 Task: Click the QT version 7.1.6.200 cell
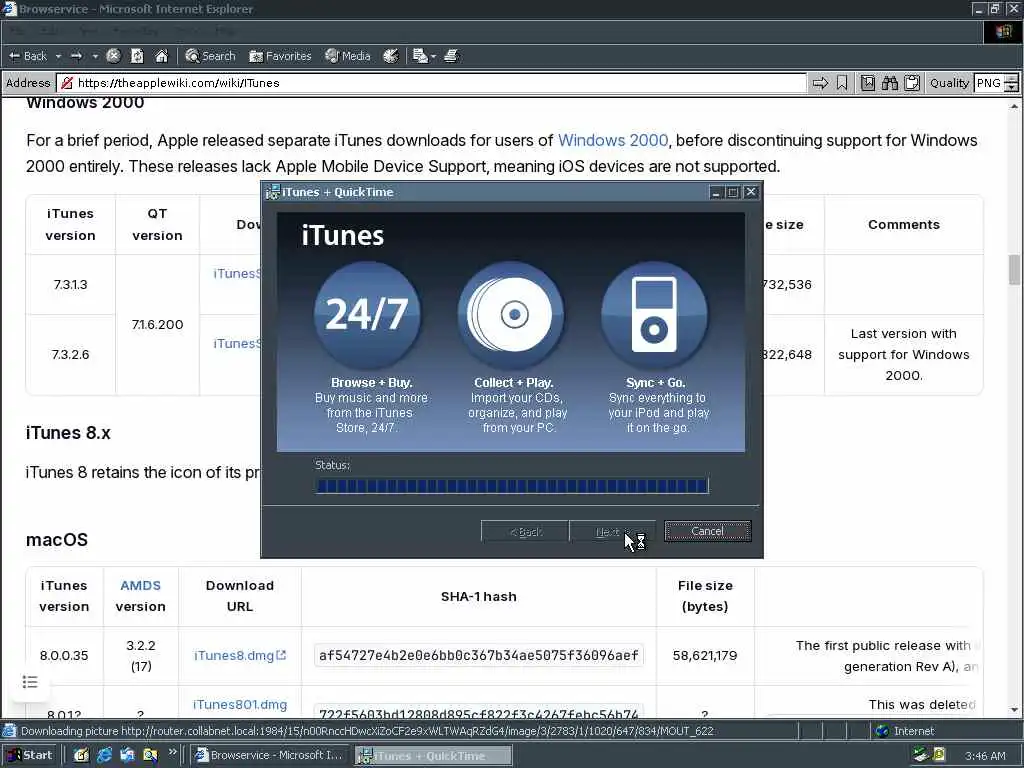pyautogui.click(x=157, y=325)
